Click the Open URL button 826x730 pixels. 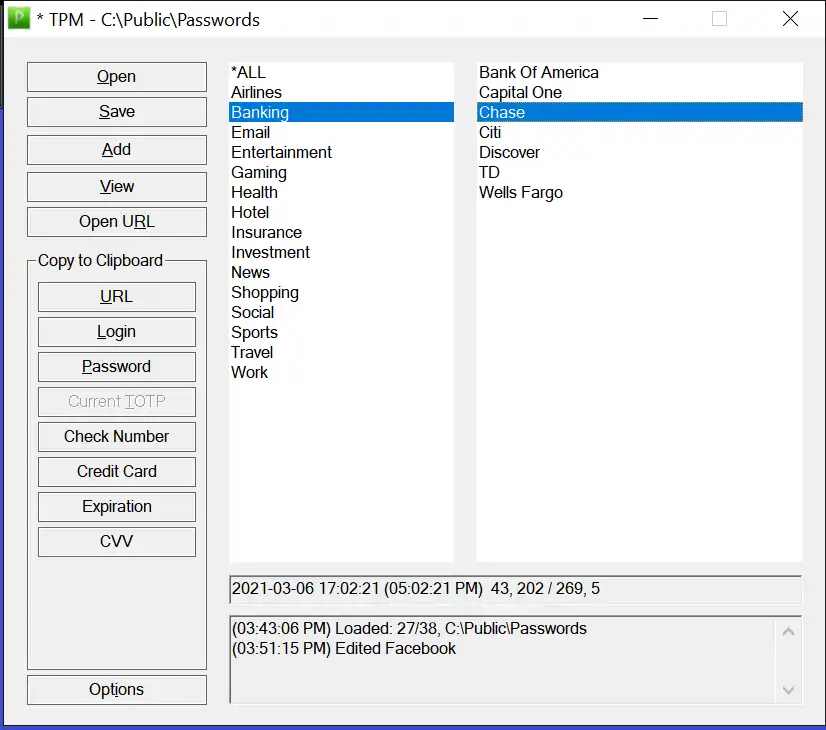pos(116,222)
